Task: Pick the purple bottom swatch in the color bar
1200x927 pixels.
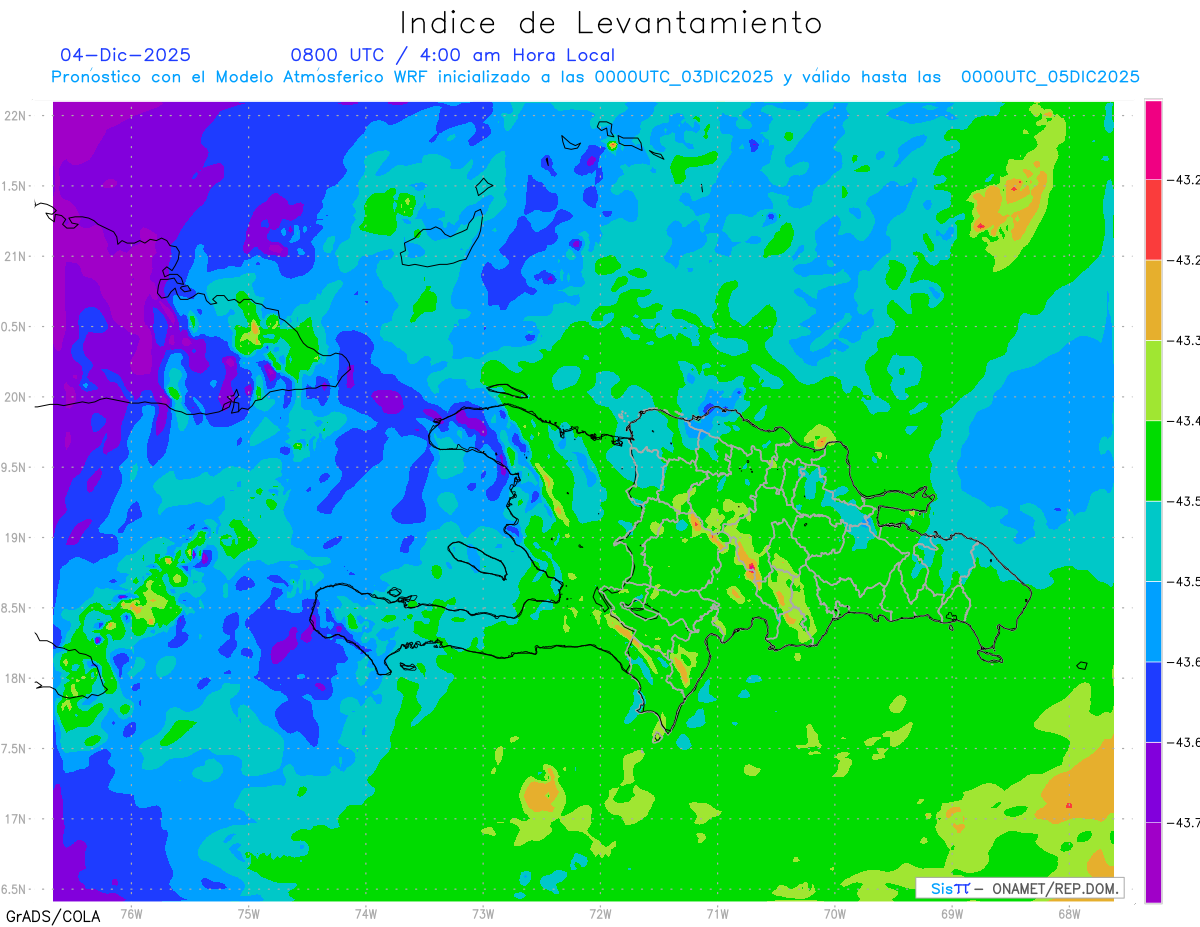Action: [x=1153, y=862]
